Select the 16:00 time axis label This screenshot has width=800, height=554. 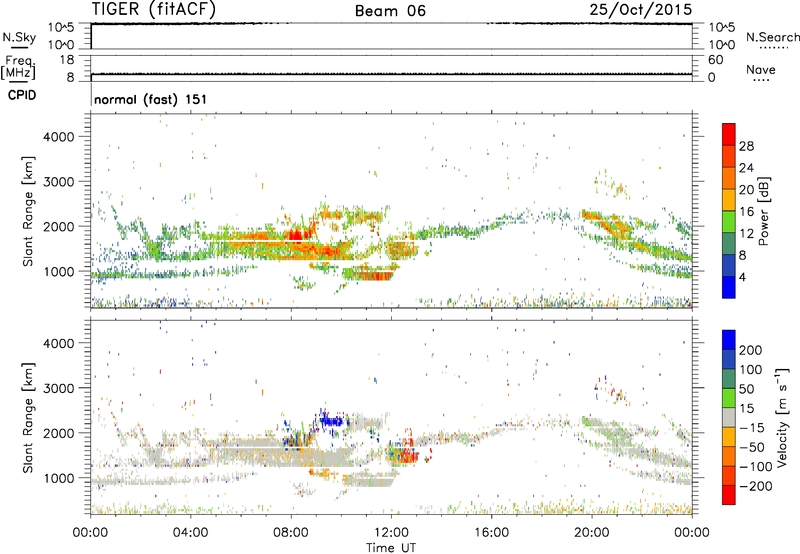click(x=491, y=533)
